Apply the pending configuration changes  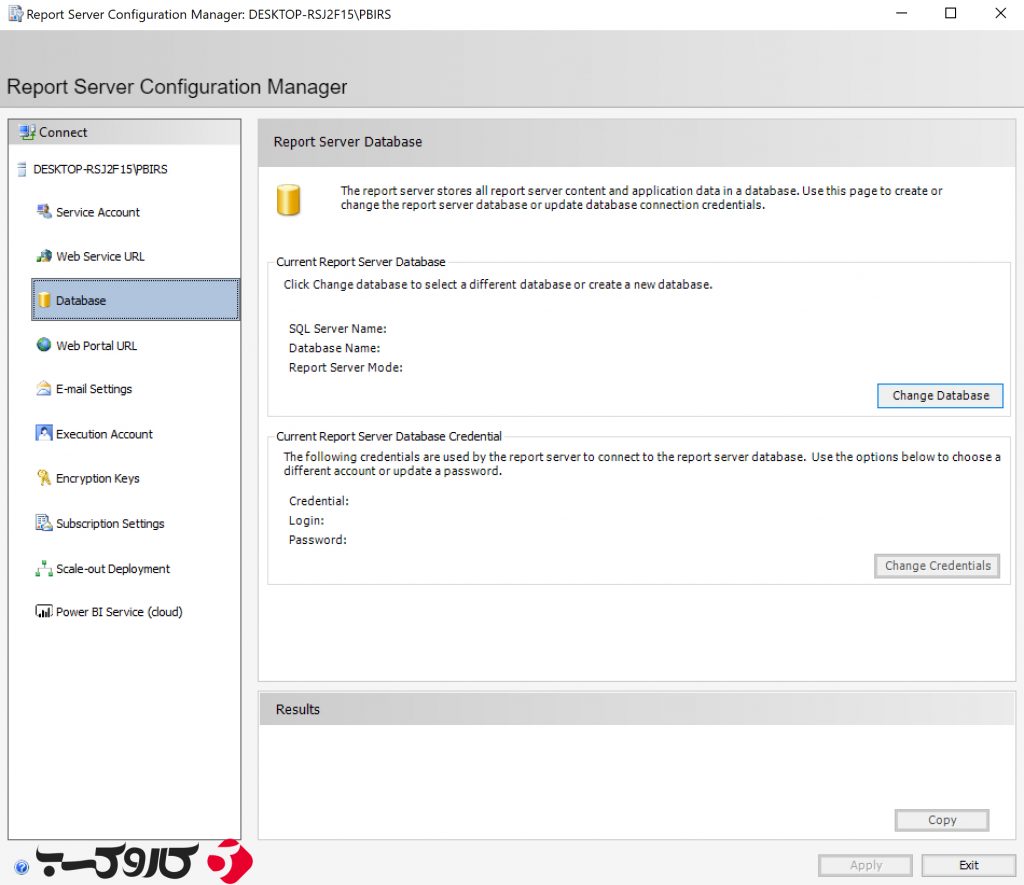point(864,865)
